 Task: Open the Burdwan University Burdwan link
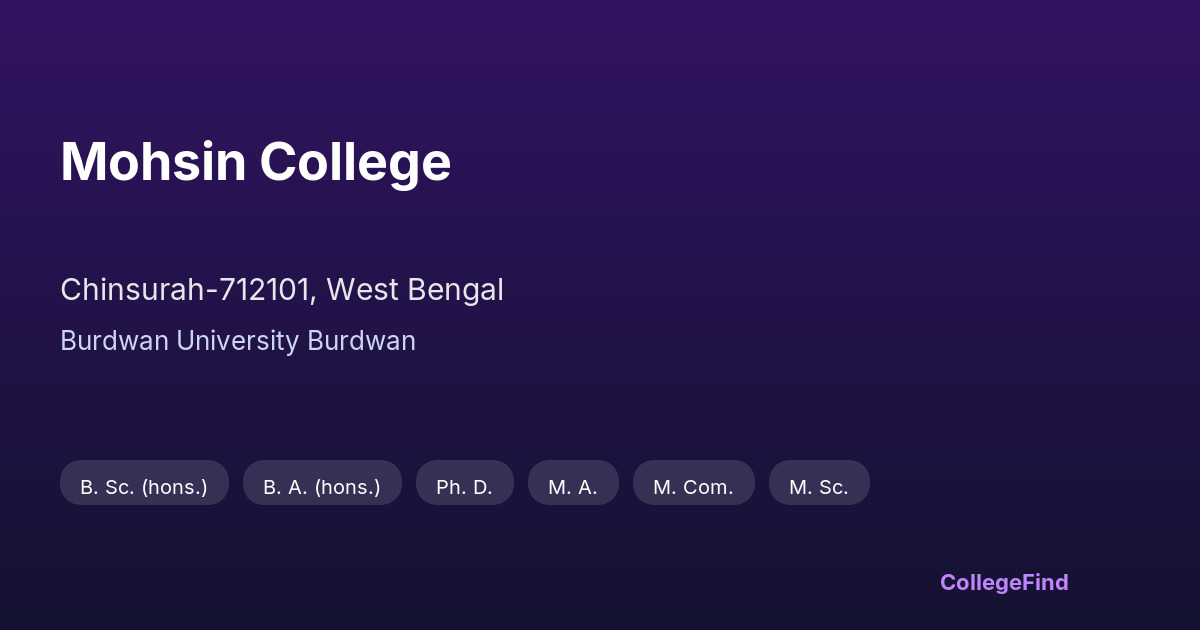[x=238, y=341]
